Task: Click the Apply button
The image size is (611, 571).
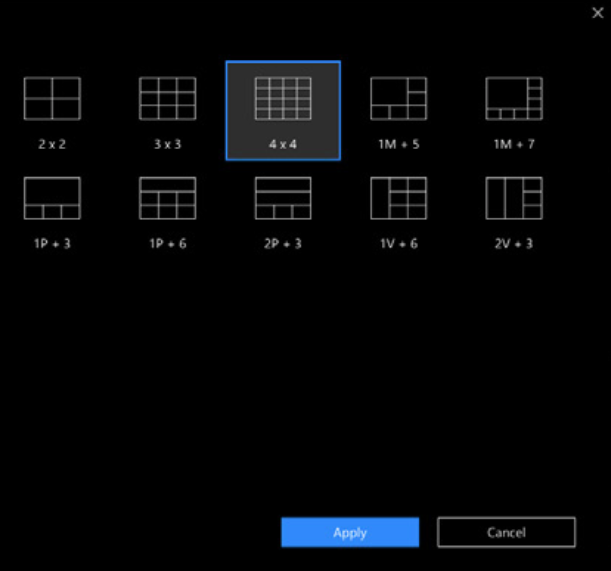Action: [x=350, y=533]
